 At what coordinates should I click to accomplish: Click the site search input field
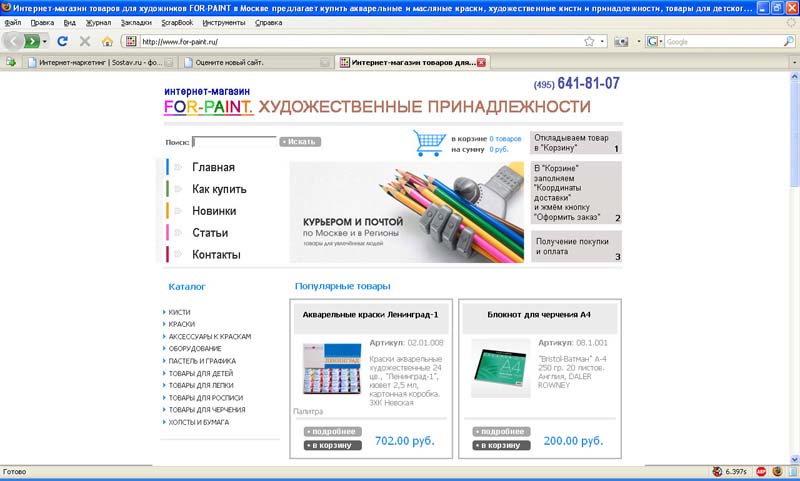pos(234,142)
